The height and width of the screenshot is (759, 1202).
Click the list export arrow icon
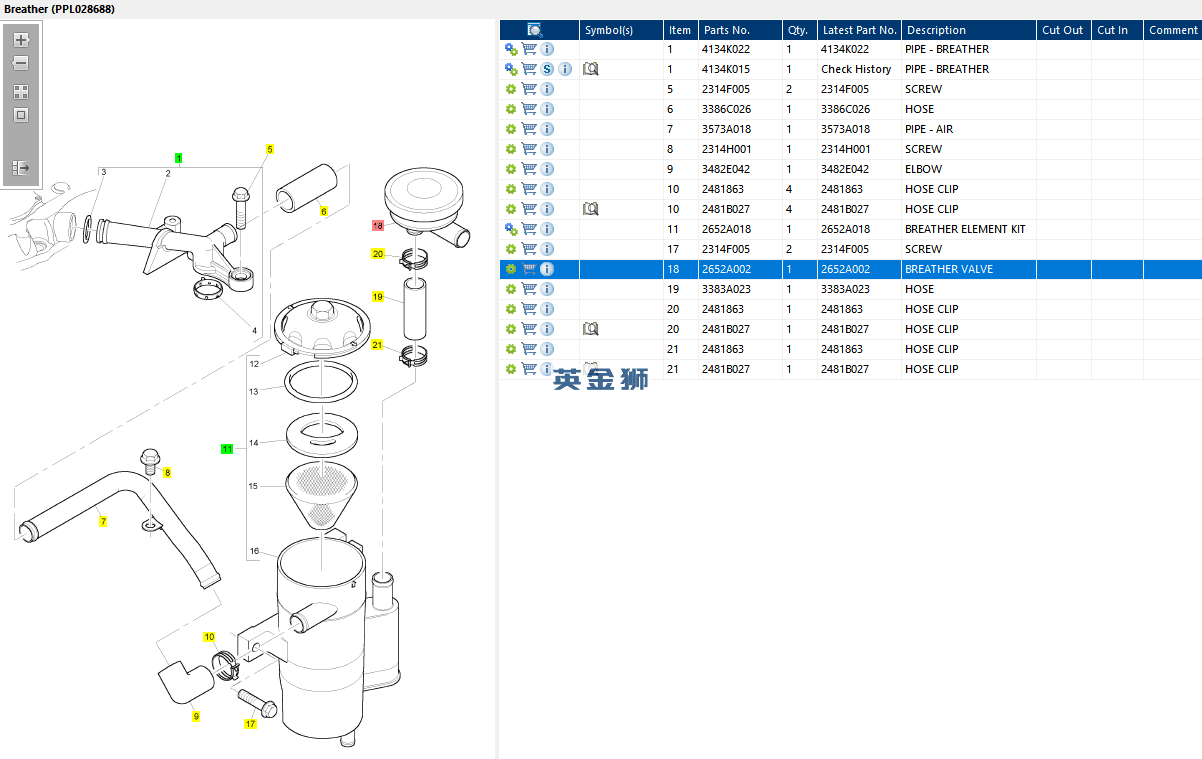(21, 167)
